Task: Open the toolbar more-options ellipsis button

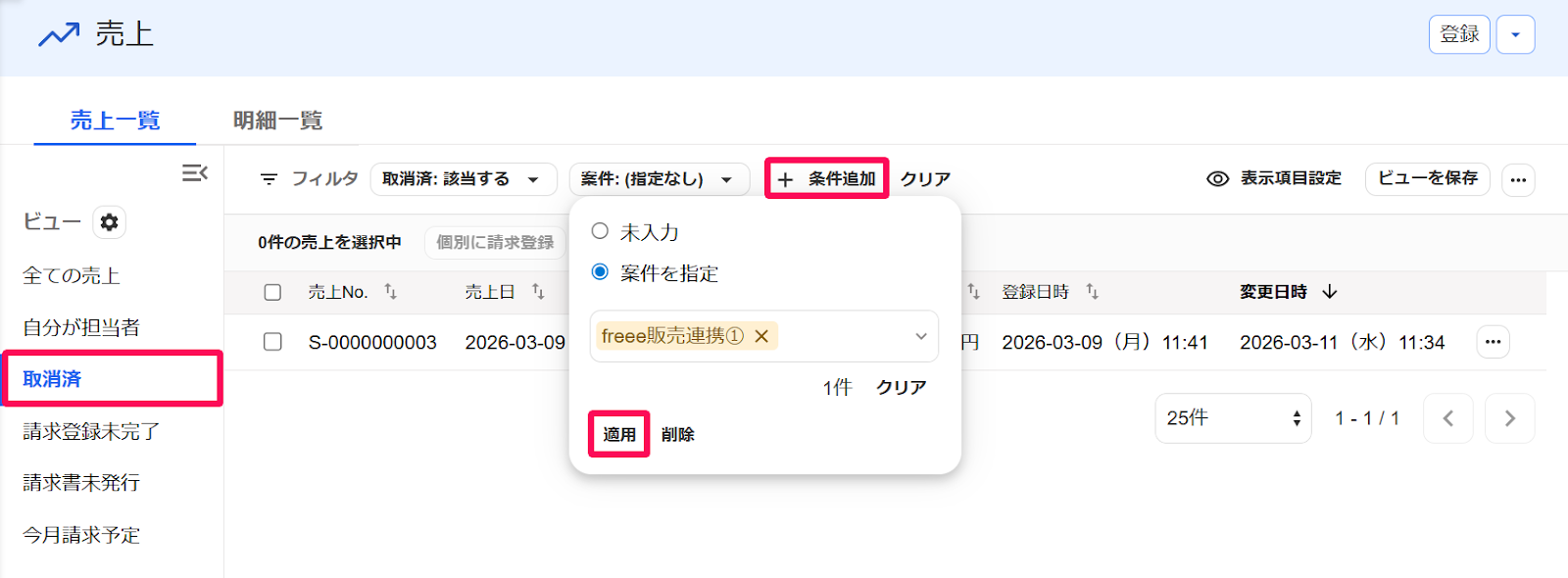Action: [1518, 179]
